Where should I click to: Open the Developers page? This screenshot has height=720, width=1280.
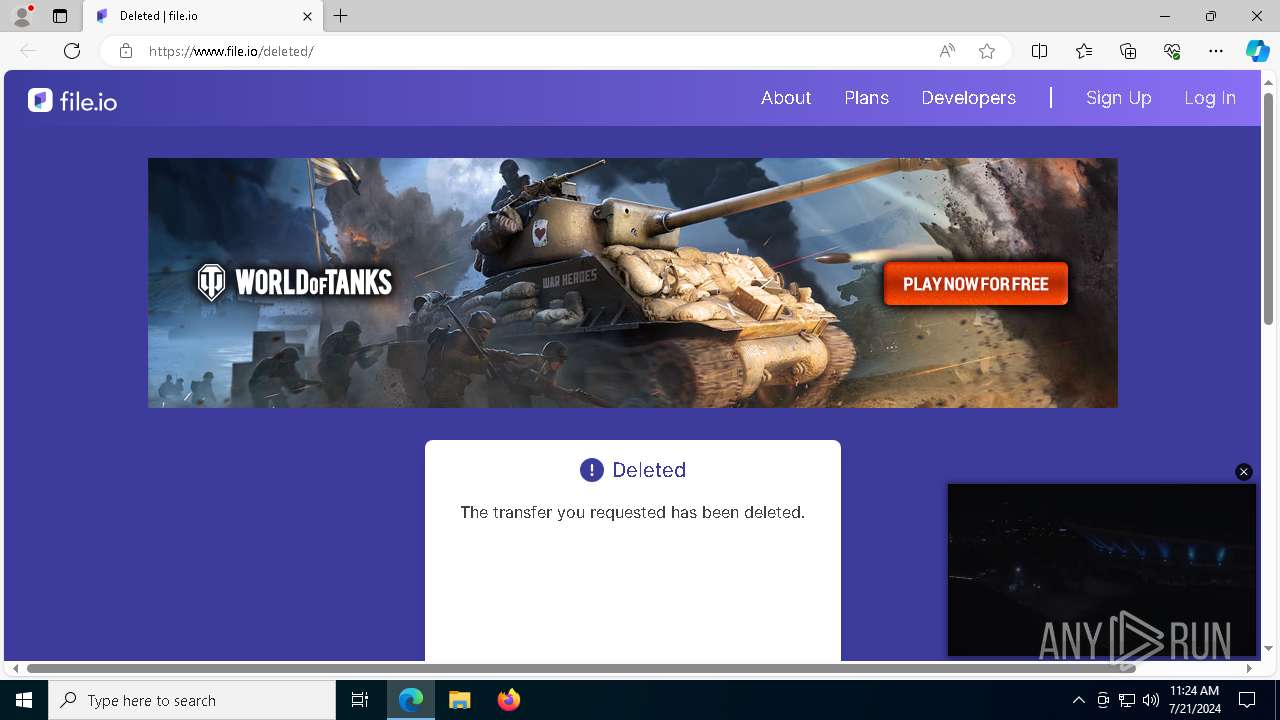pos(969,98)
